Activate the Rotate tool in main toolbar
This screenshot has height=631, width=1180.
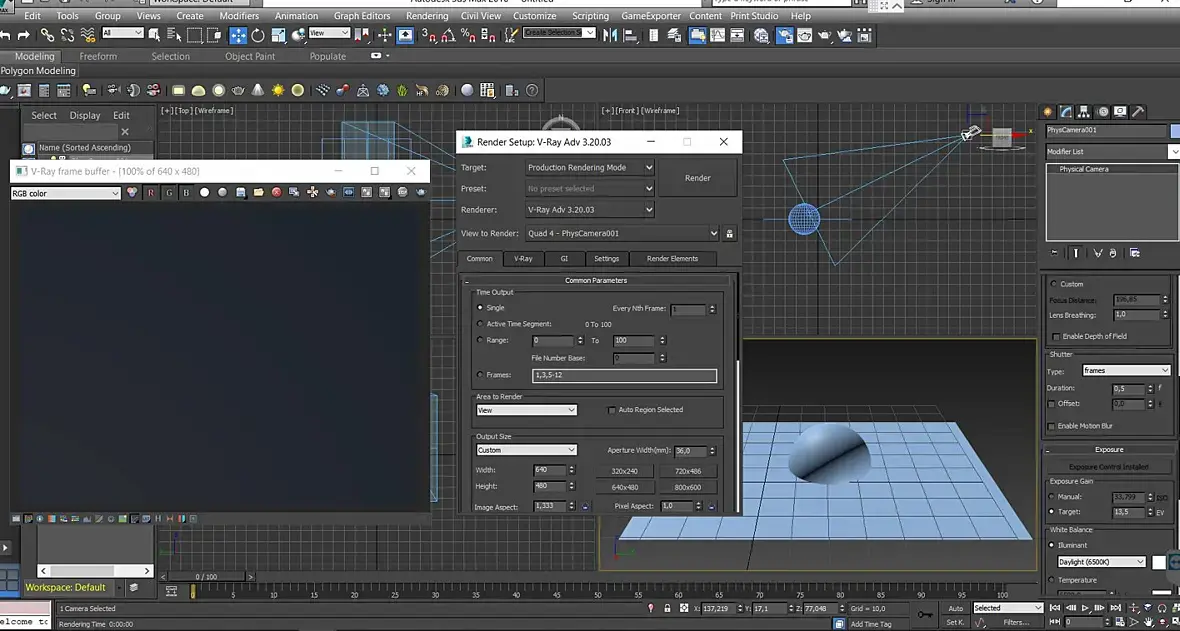(258, 35)
